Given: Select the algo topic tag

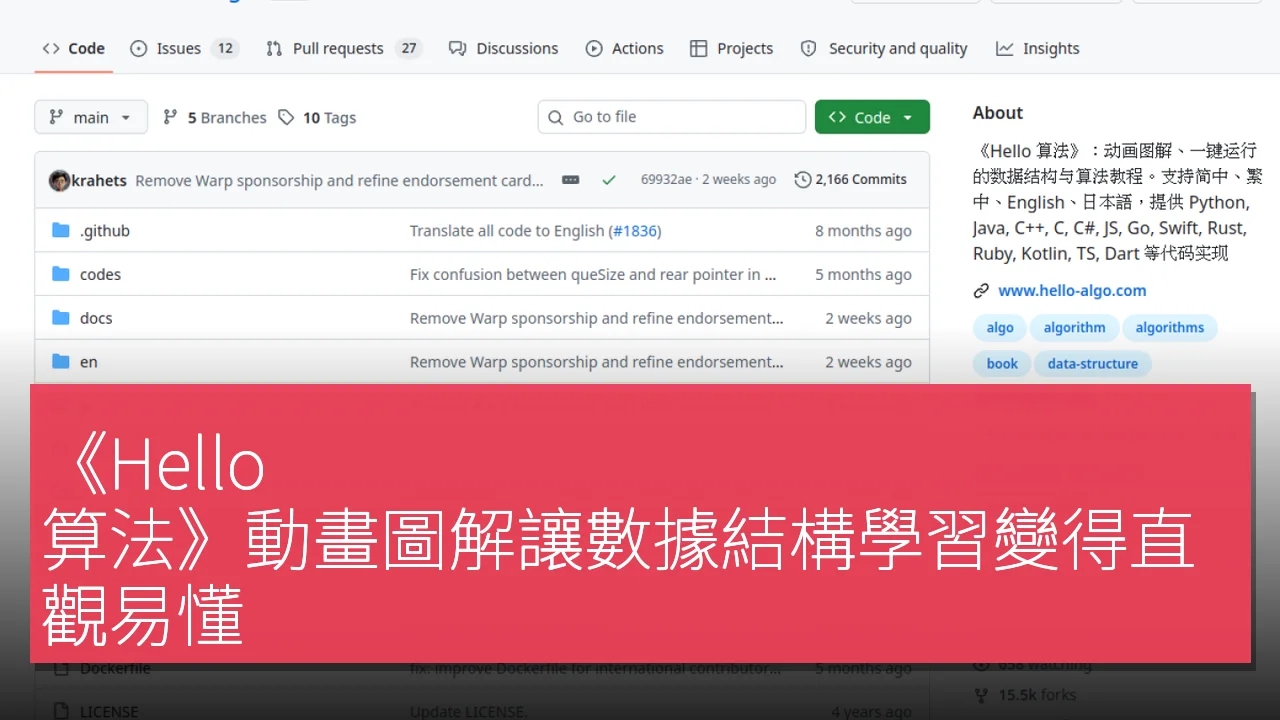Looking at the screenshot, I should coord(1000,327).
